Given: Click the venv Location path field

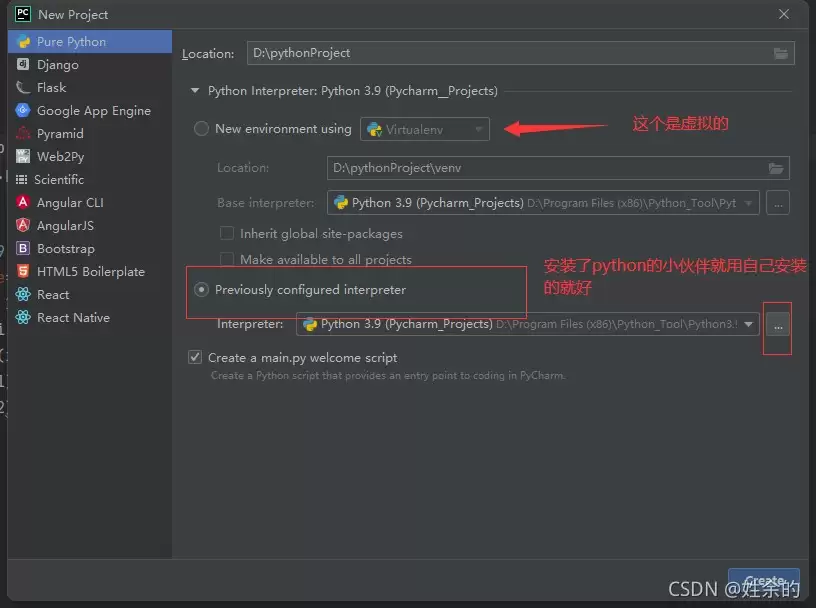Looking at the screenshot, I should pyautogui.click(x=558, y=168).
